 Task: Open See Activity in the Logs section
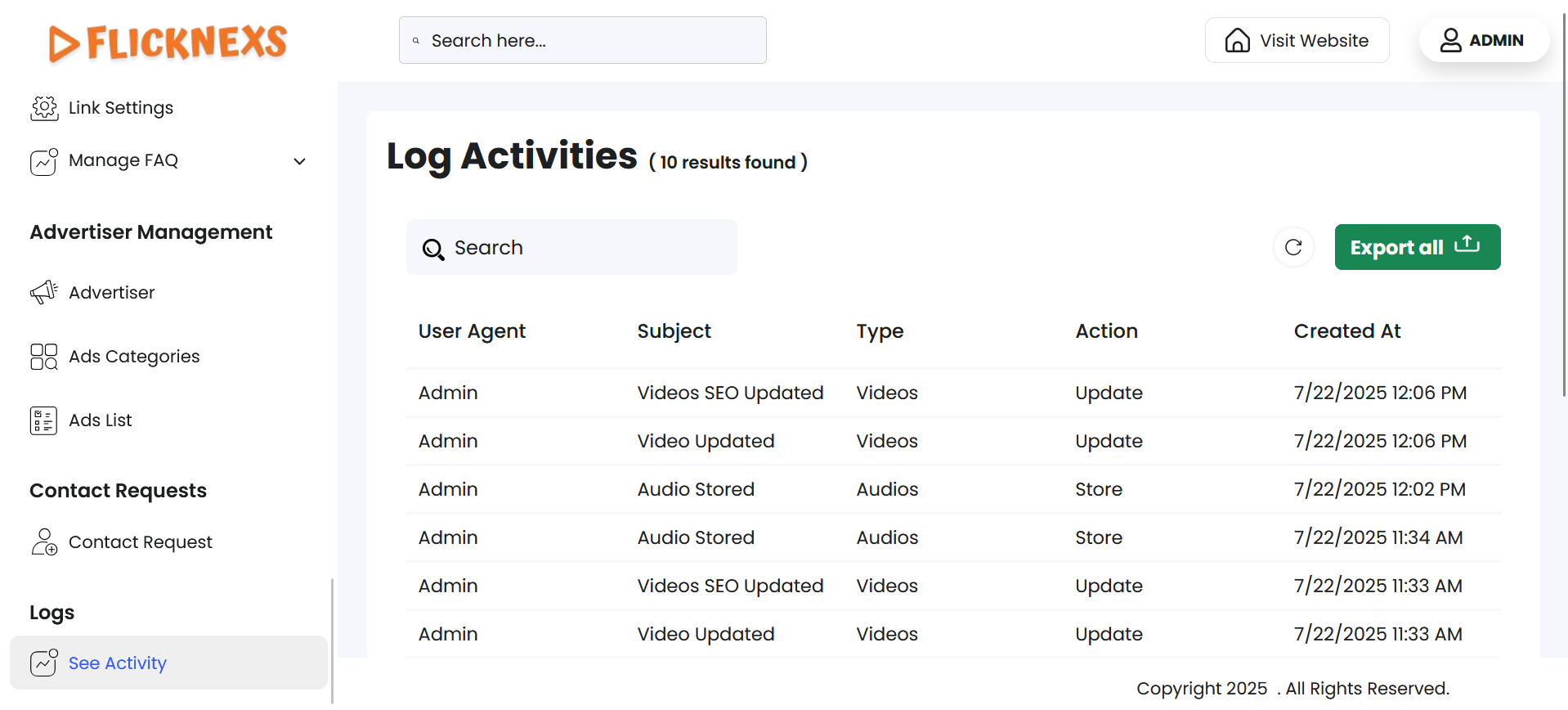tap(118, 663)
